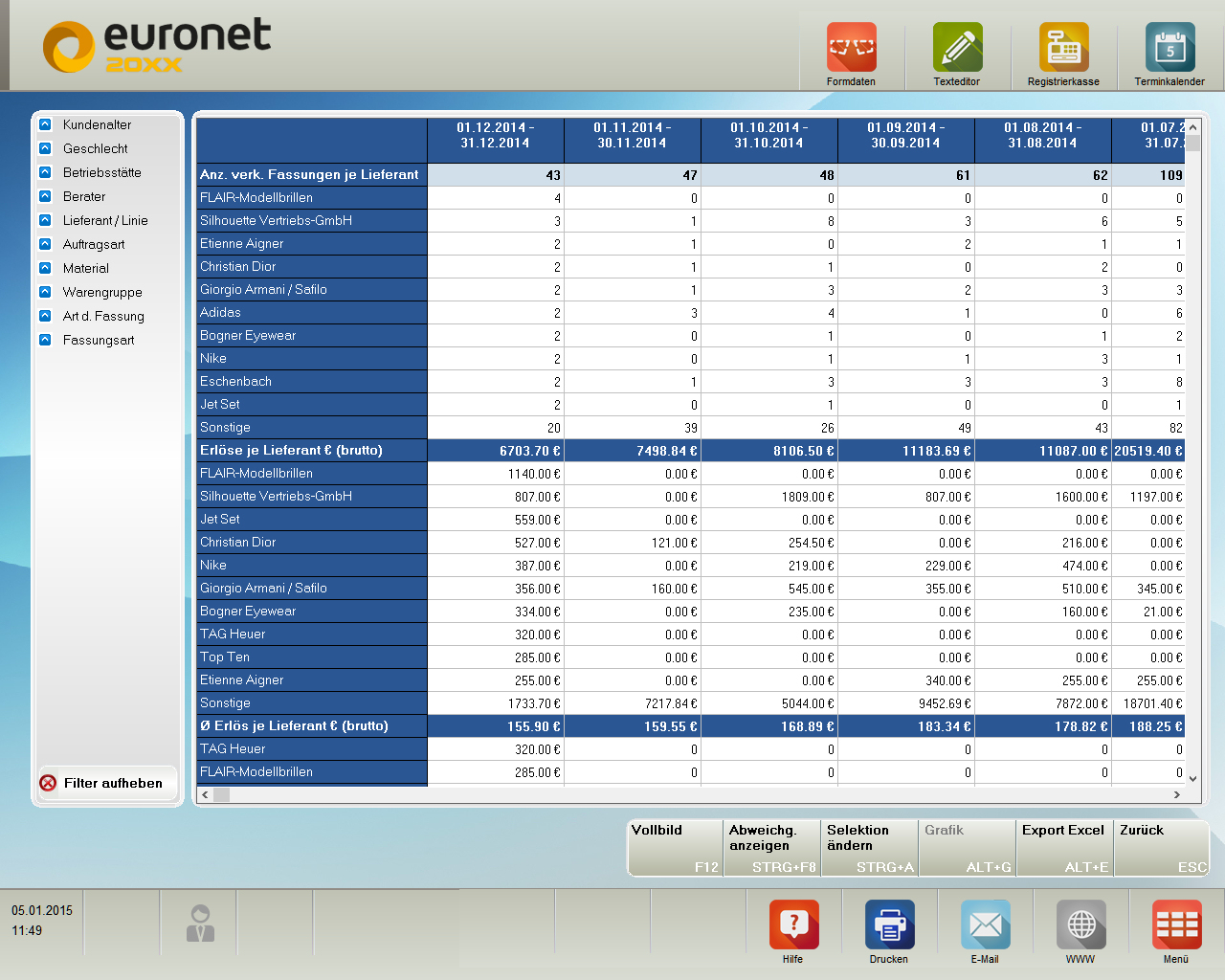
Task: Expand the Auftragsart filter arrow
Action: tap(45, 244)
